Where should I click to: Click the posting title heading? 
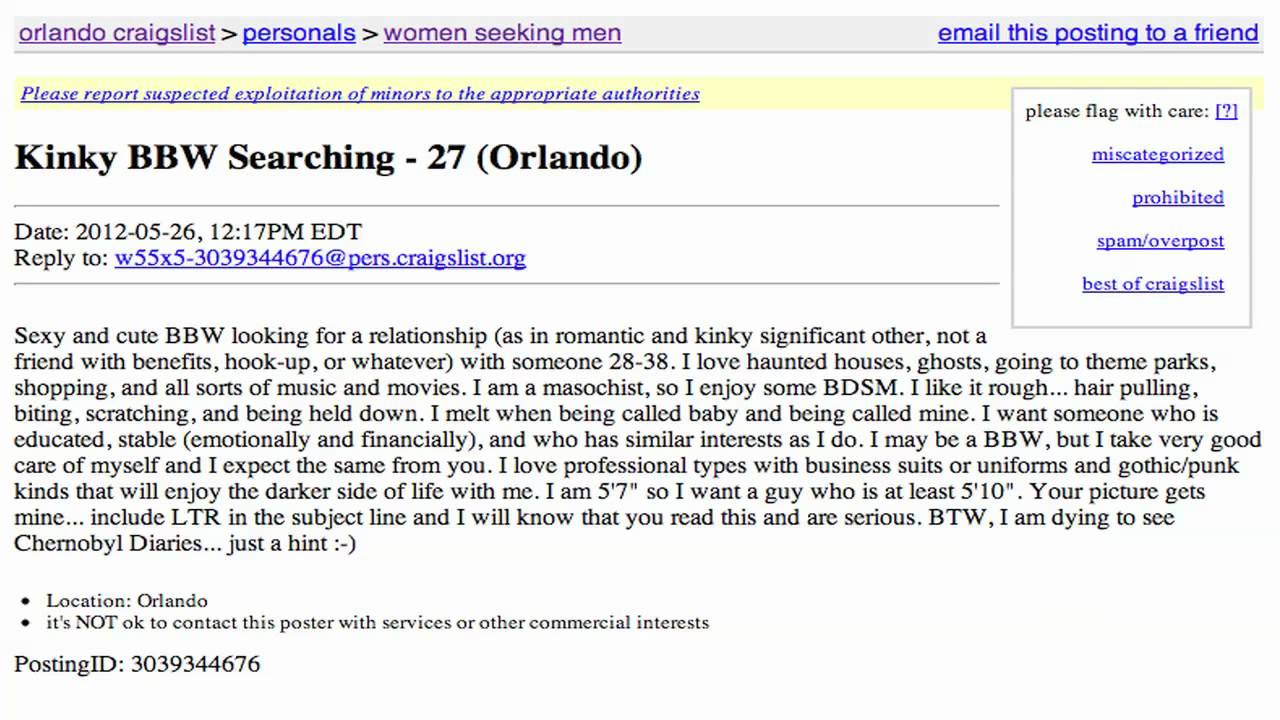point(328,157)
